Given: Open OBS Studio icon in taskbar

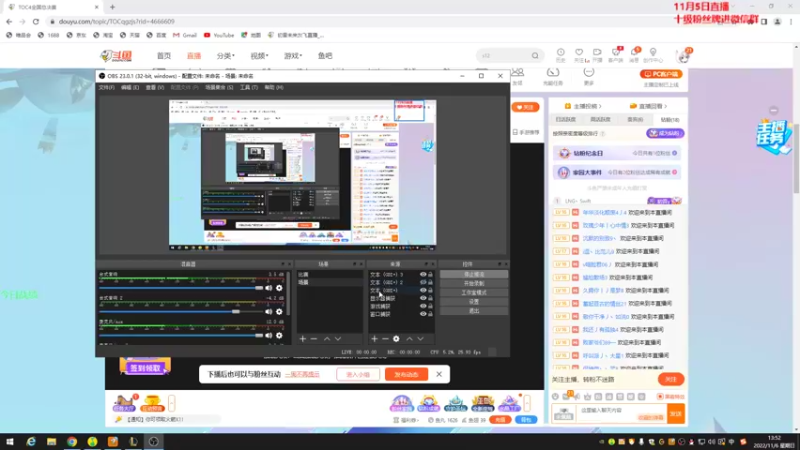Looking at the screenshot, I should pyautogui.click(x=154, y=441).
